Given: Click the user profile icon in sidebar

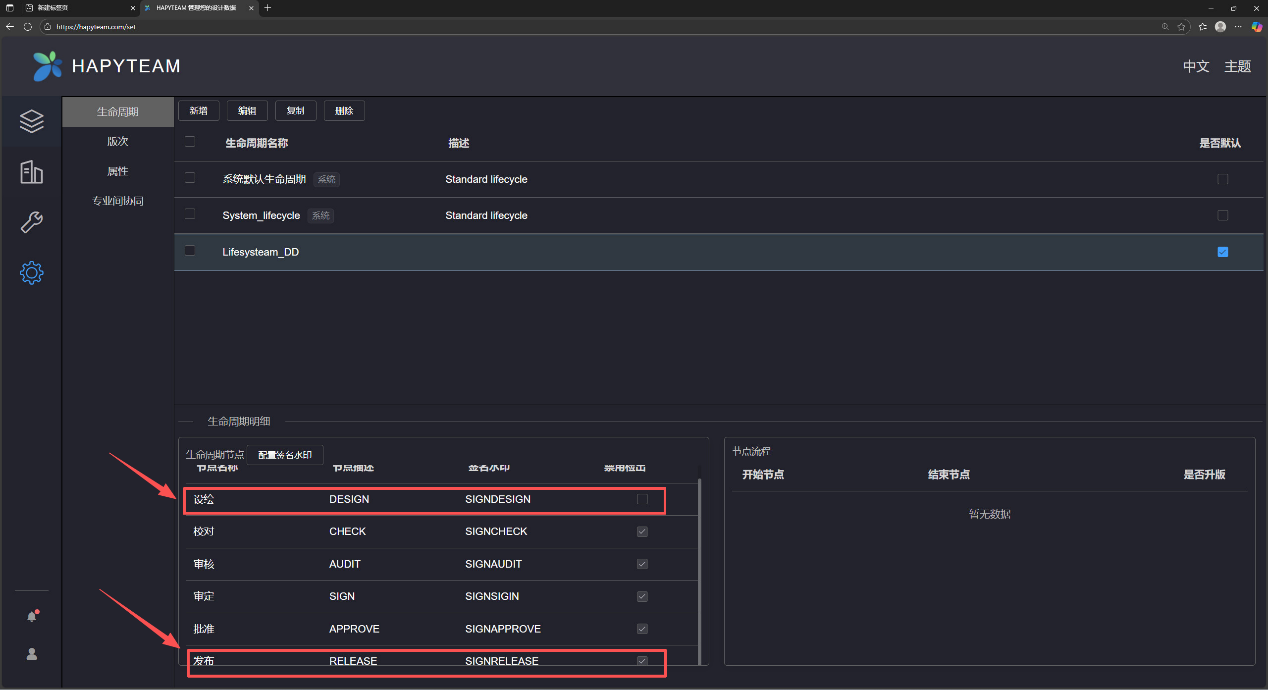Looking at the screenshot, I should point(31,654).
